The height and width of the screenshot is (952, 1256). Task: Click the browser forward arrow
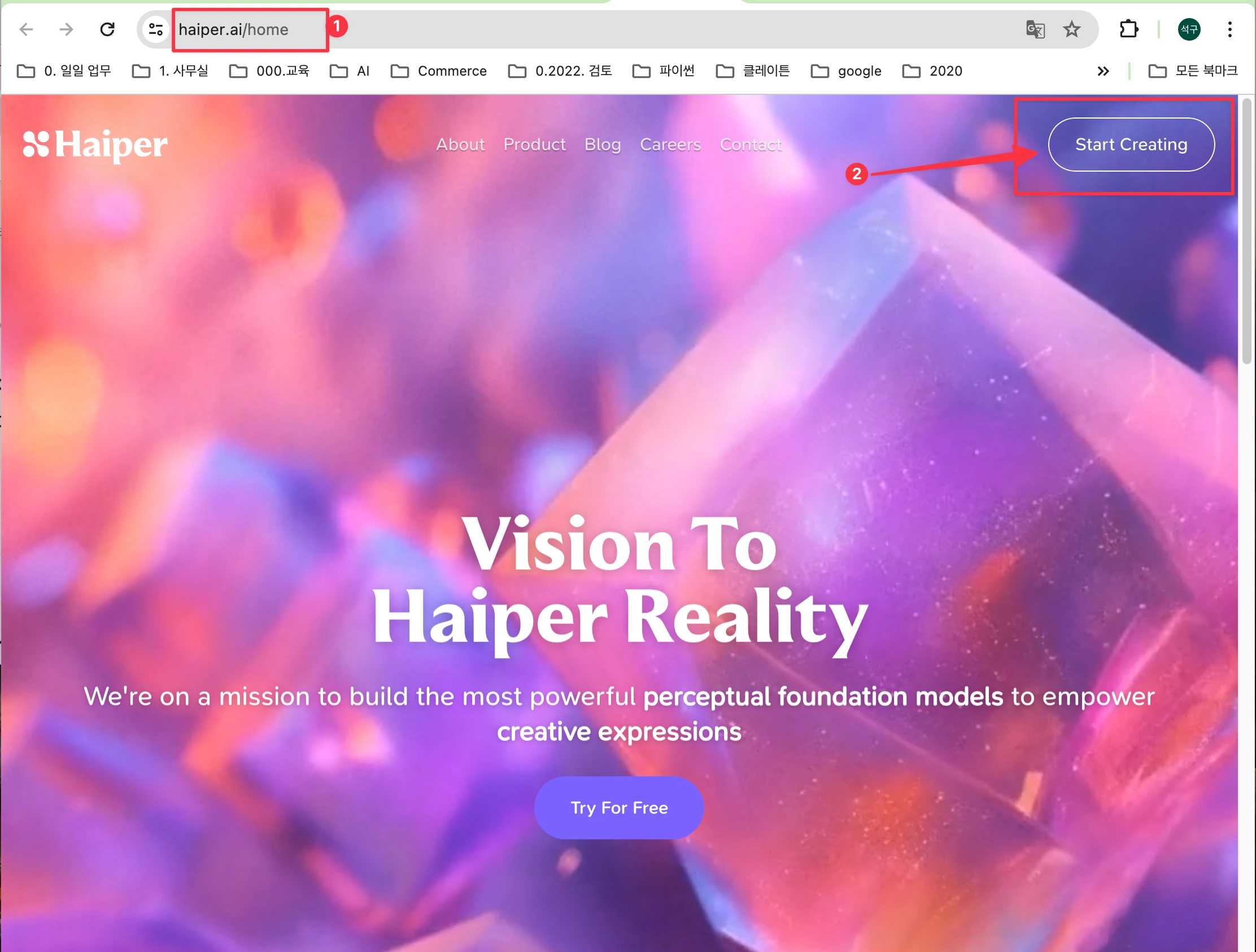(67, 29)
